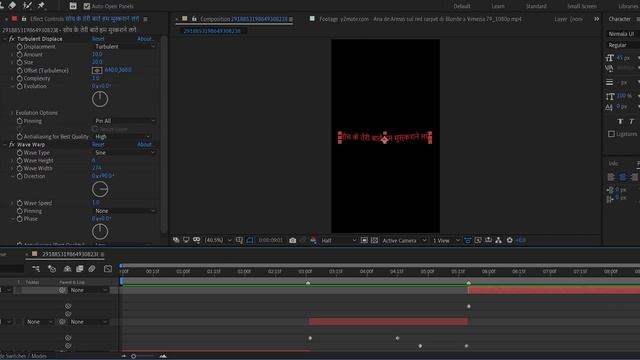The image size is (640, 360).
Task: Open Antialiasing for Best Quality dropdown
Action: (x=122, y=137)
